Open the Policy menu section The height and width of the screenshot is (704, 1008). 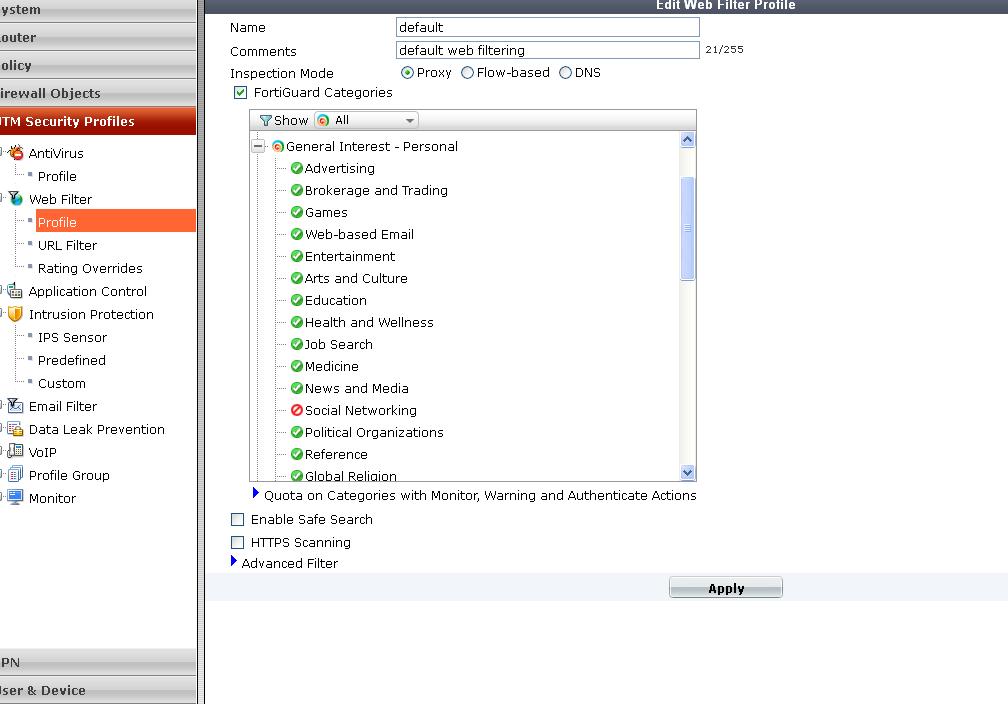98,65
